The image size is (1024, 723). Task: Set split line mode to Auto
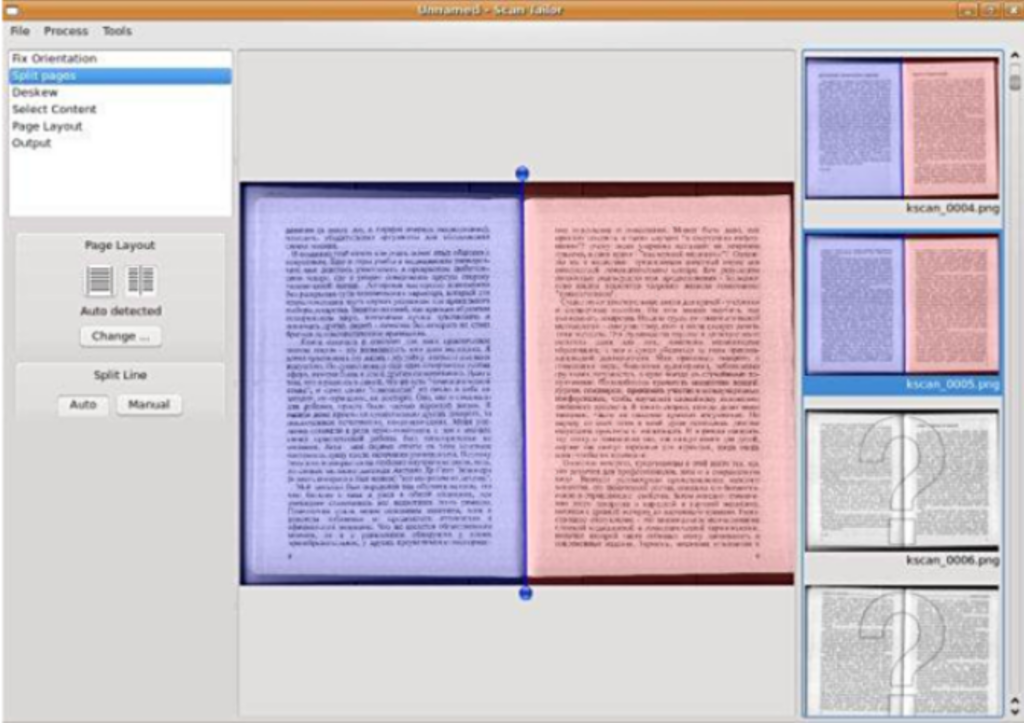[x=83, y=405]
